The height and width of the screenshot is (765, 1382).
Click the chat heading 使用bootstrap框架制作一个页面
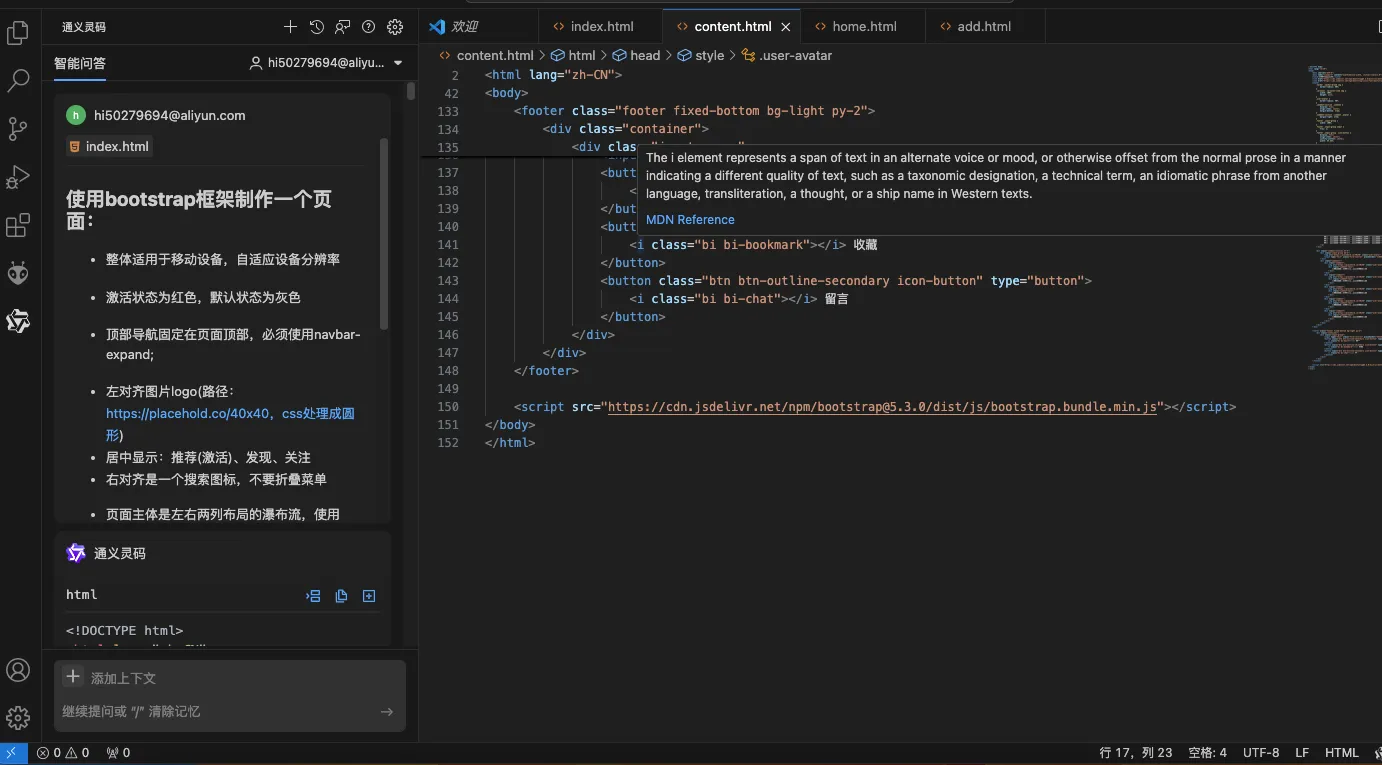pos(199,209)
